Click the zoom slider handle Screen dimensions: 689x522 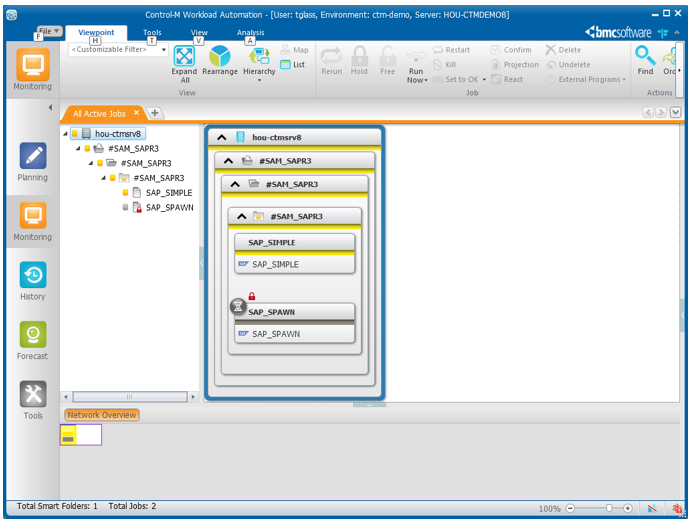(609, 508)
